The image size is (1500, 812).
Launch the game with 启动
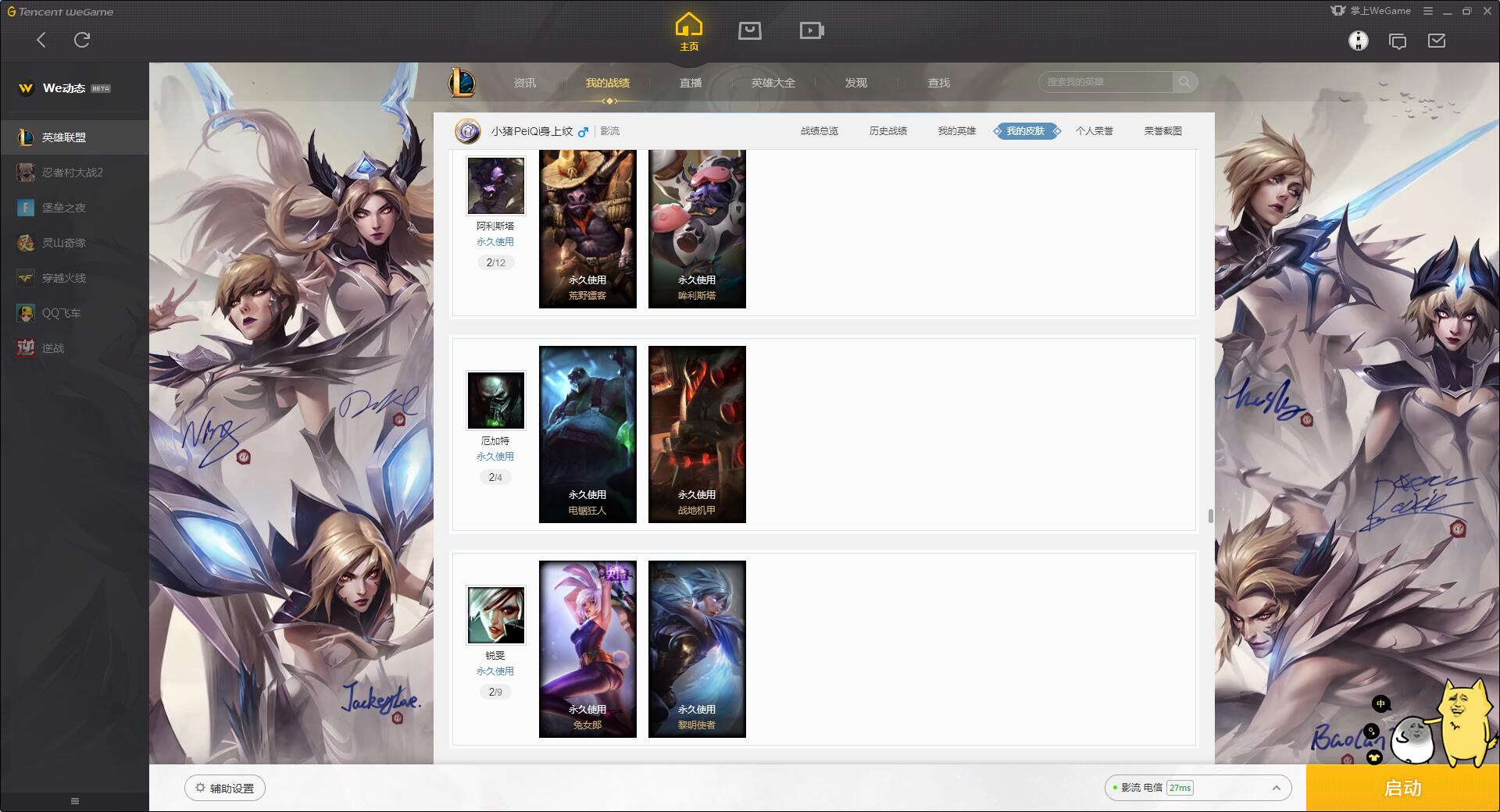[x=1403, y=789]
